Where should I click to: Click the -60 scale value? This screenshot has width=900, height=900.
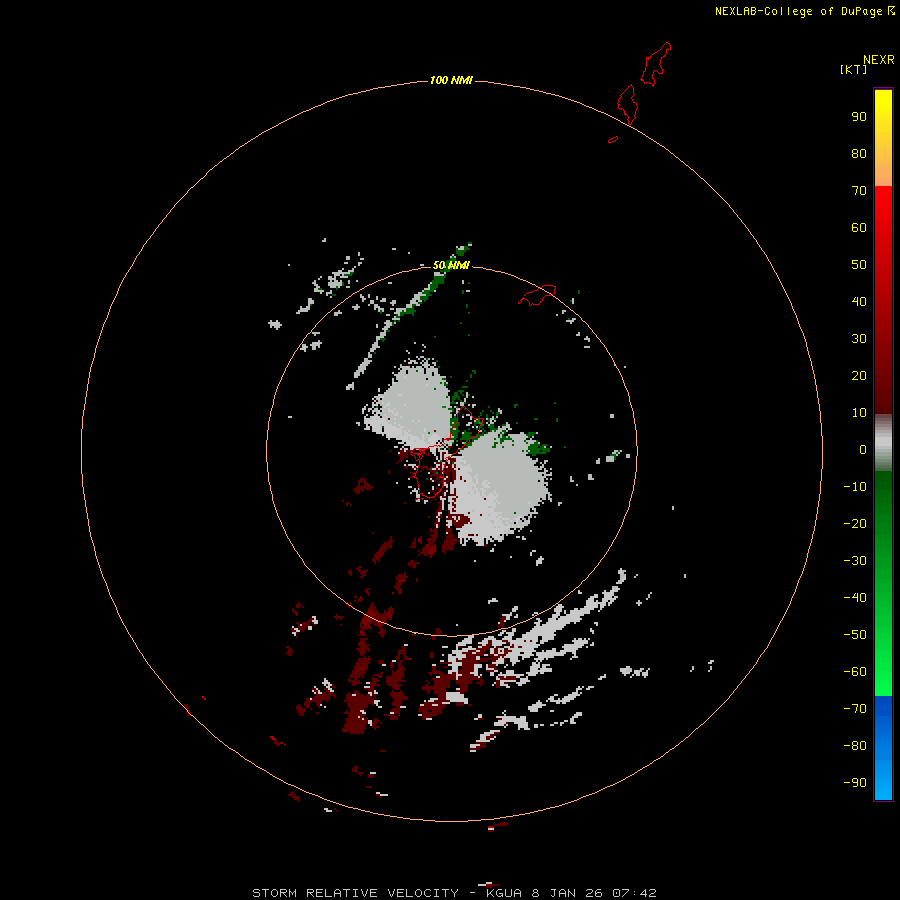855,672
